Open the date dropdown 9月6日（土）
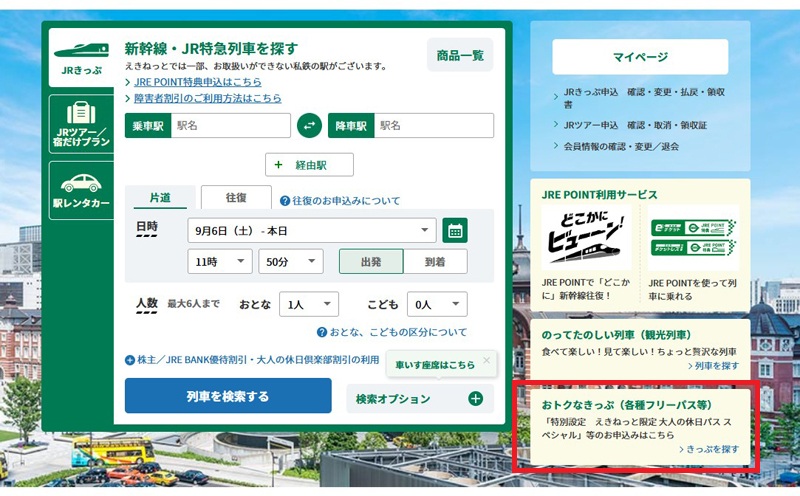Image resolution: width=800 pixels, height=496 pixels. 312,231
